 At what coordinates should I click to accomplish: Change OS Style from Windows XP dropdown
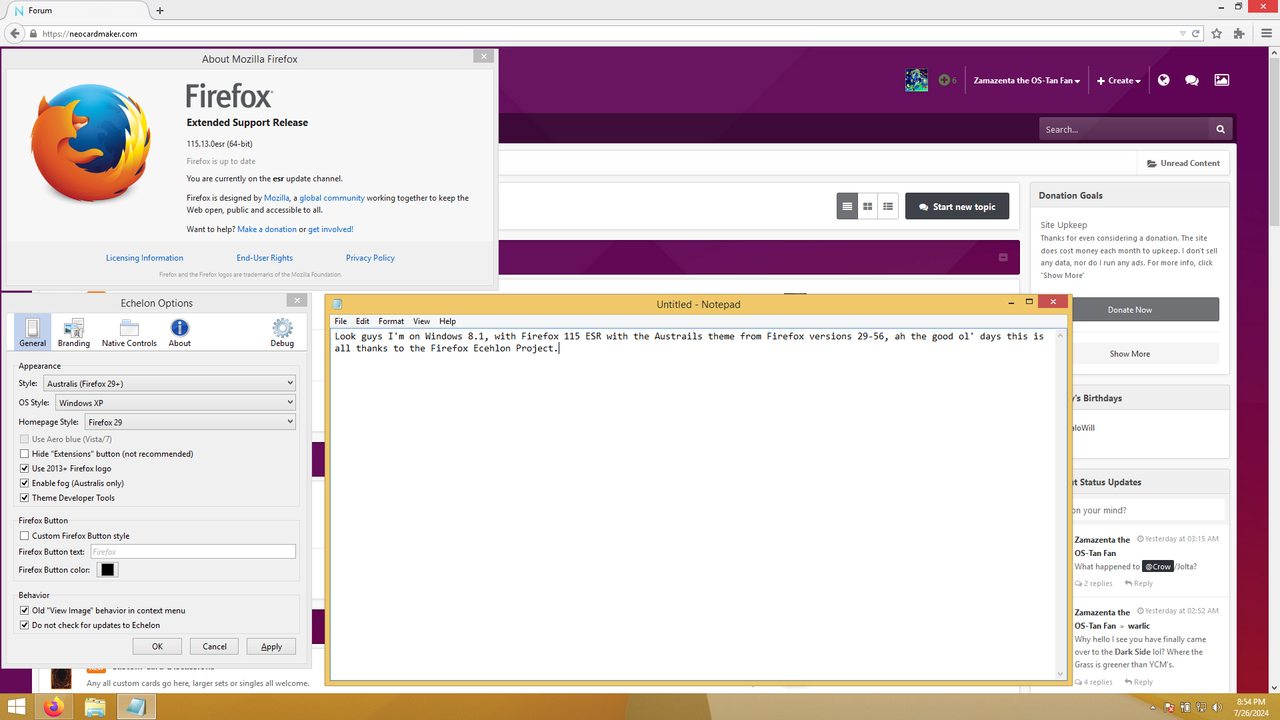click(x=176, y=402)
